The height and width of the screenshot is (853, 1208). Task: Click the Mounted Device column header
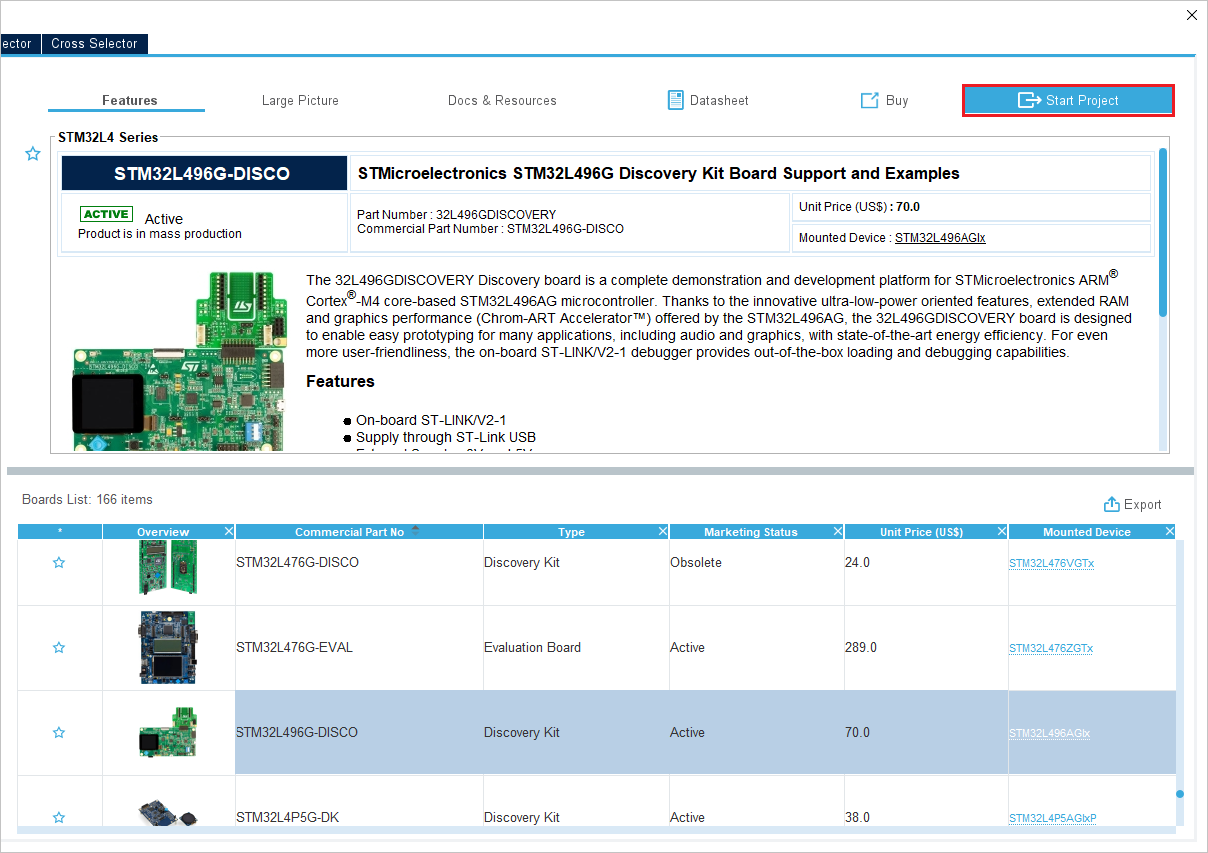(x=1087, y=532)
